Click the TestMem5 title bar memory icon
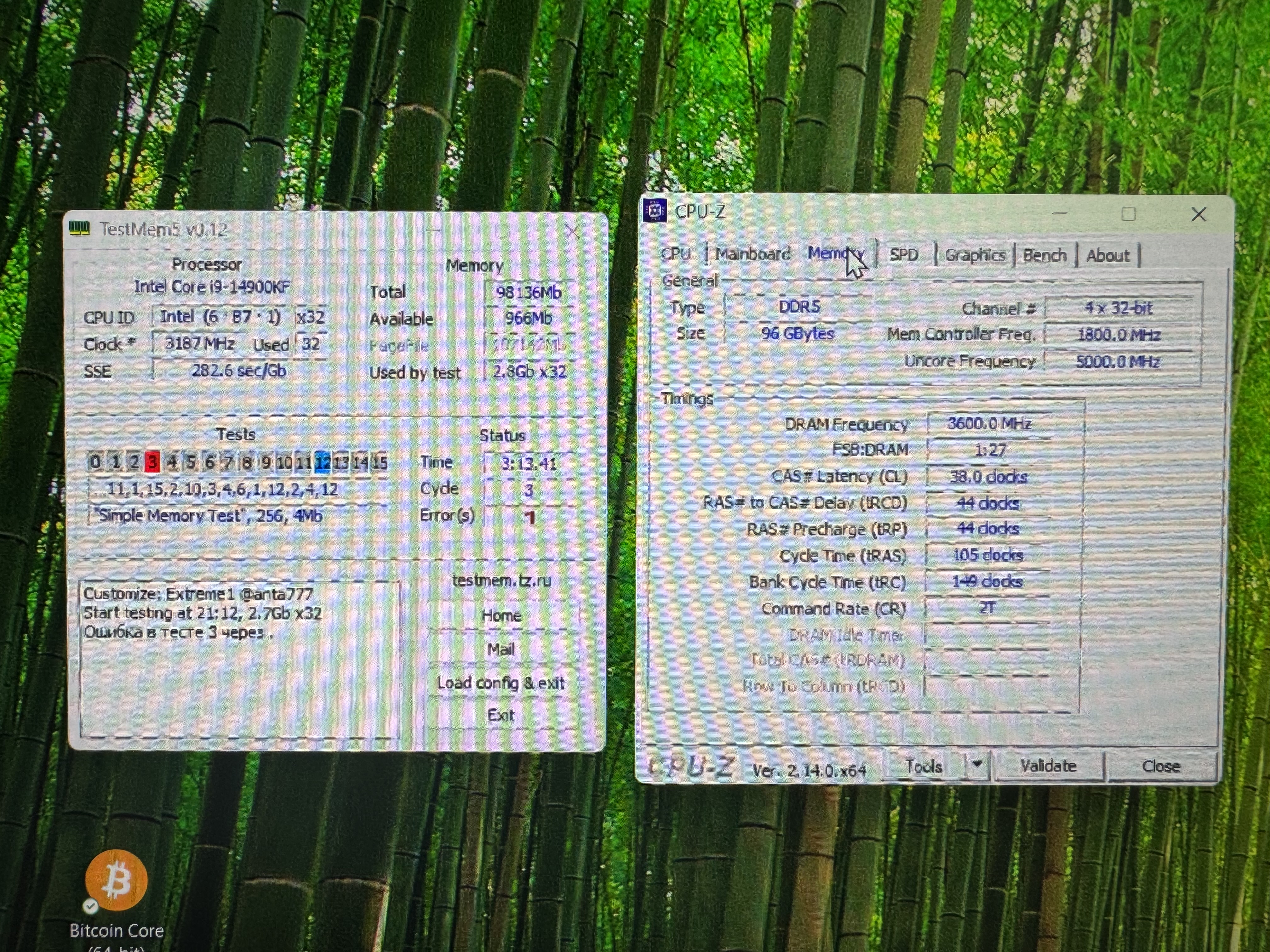Image resolution: width=1270 pixels, height=952 pixels. (80, 229)
